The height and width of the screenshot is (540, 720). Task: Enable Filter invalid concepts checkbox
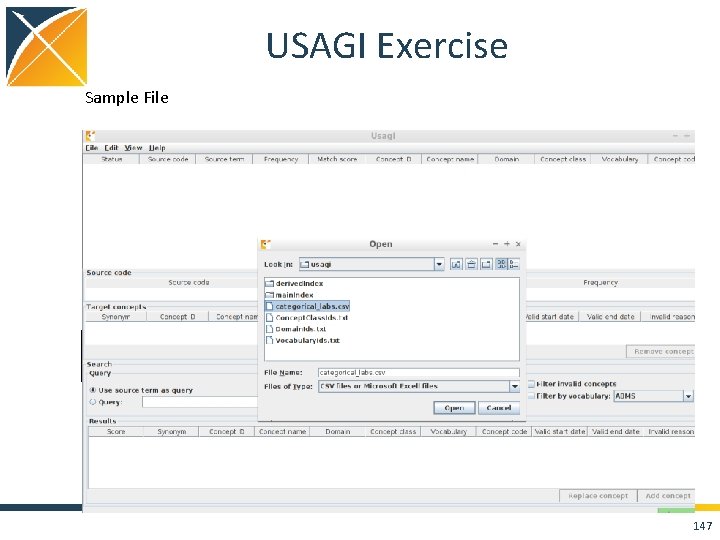[x=531, y=384]
